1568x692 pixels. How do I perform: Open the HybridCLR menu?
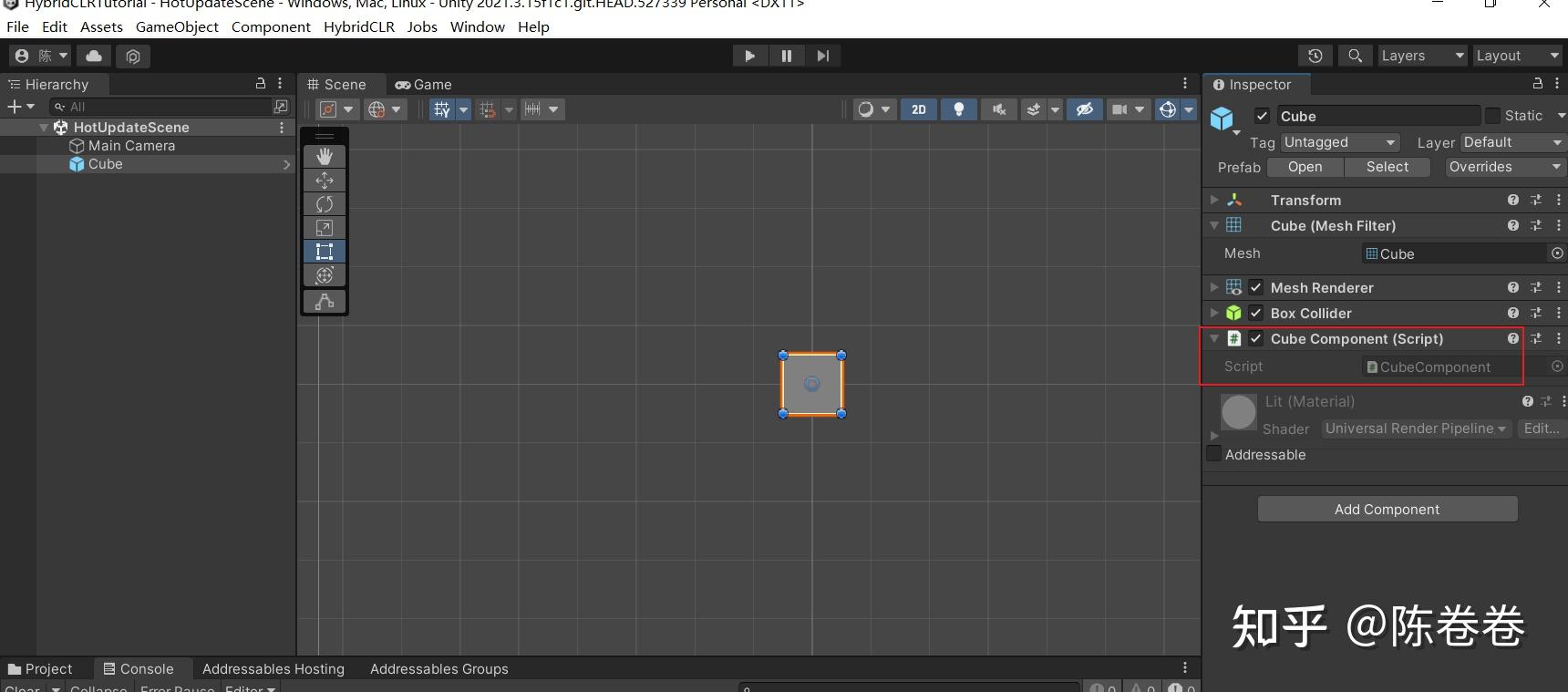[359, 26]
